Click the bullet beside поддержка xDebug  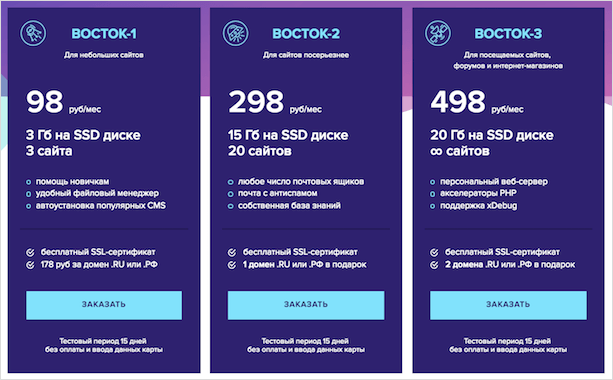(432, 206)
